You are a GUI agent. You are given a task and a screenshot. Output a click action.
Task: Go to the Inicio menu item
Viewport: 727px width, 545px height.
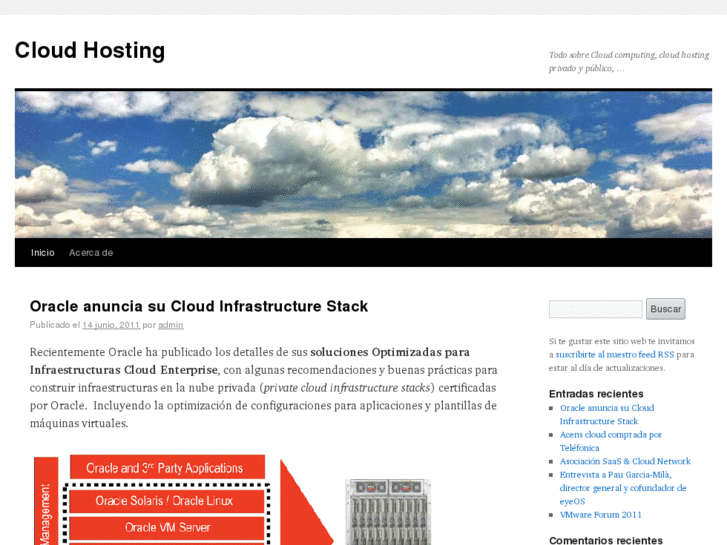pos(43,253)
